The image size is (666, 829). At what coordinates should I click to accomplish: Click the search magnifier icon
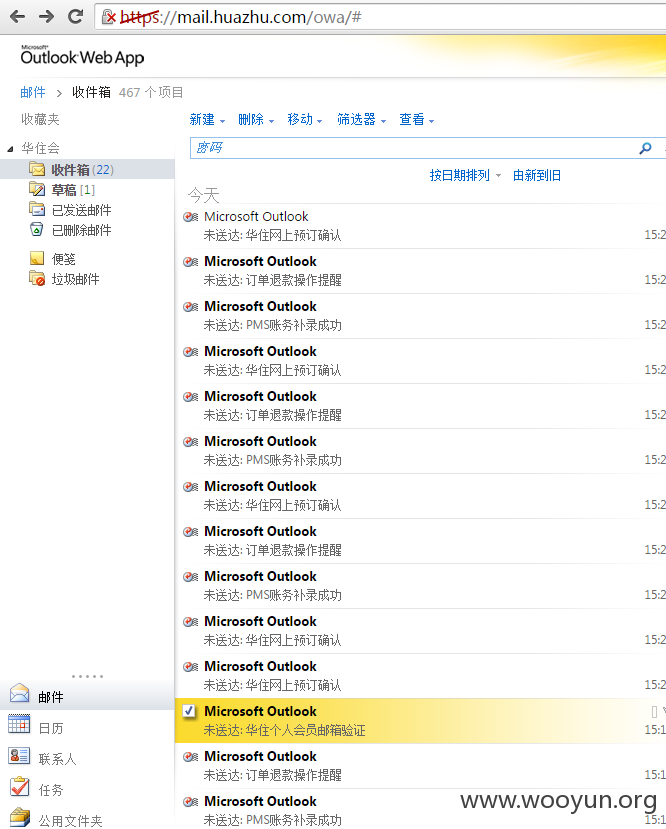pyautogui.click(x=645, y=149)
